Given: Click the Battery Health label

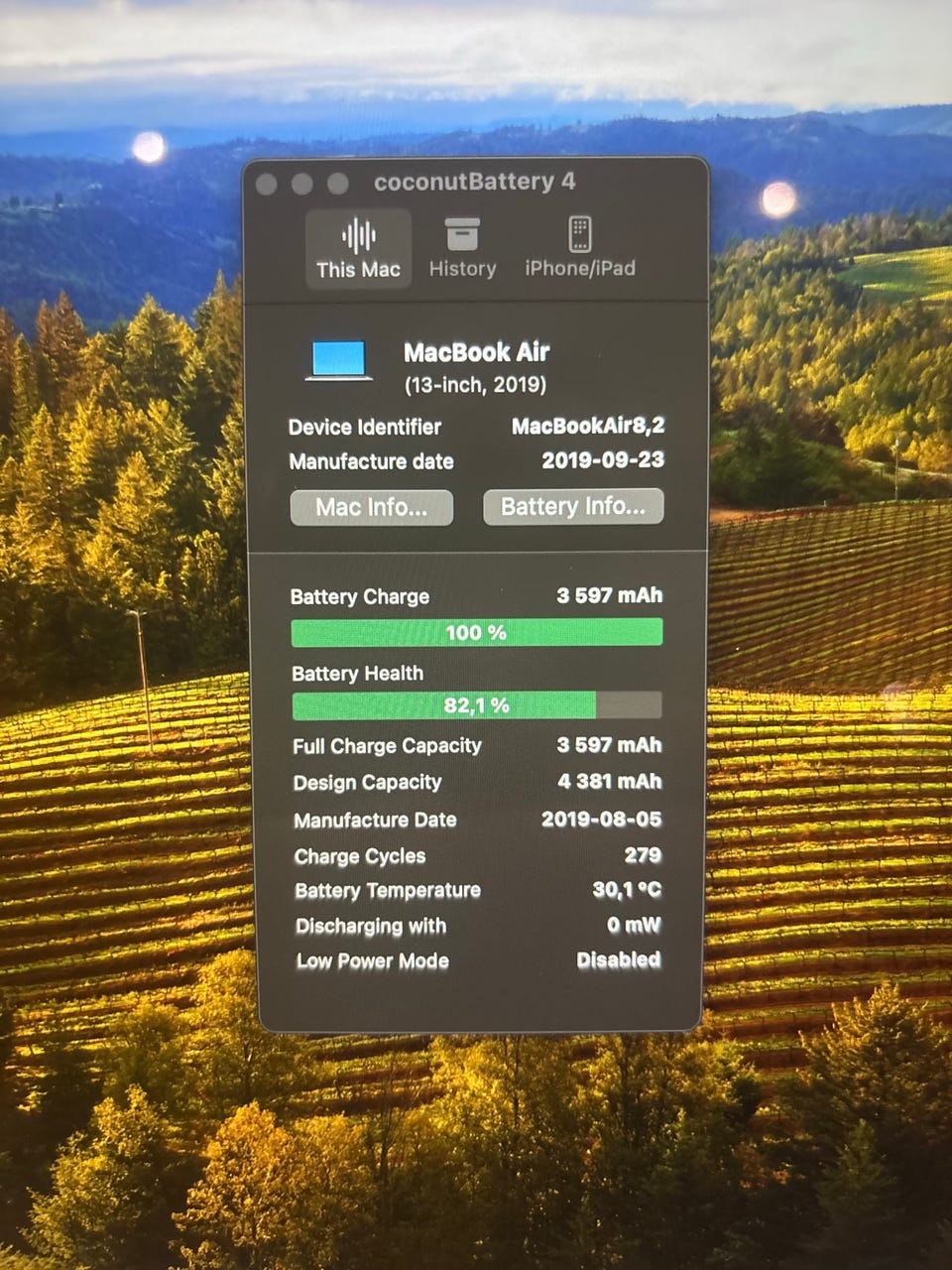Looking at the screenshot, I should 357,674.
